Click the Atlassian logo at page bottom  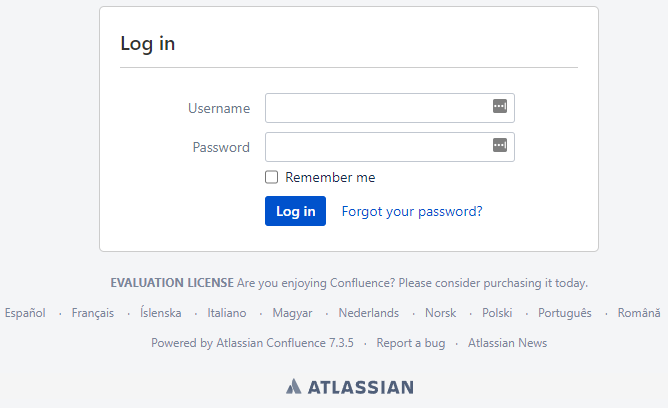point(349,387)
